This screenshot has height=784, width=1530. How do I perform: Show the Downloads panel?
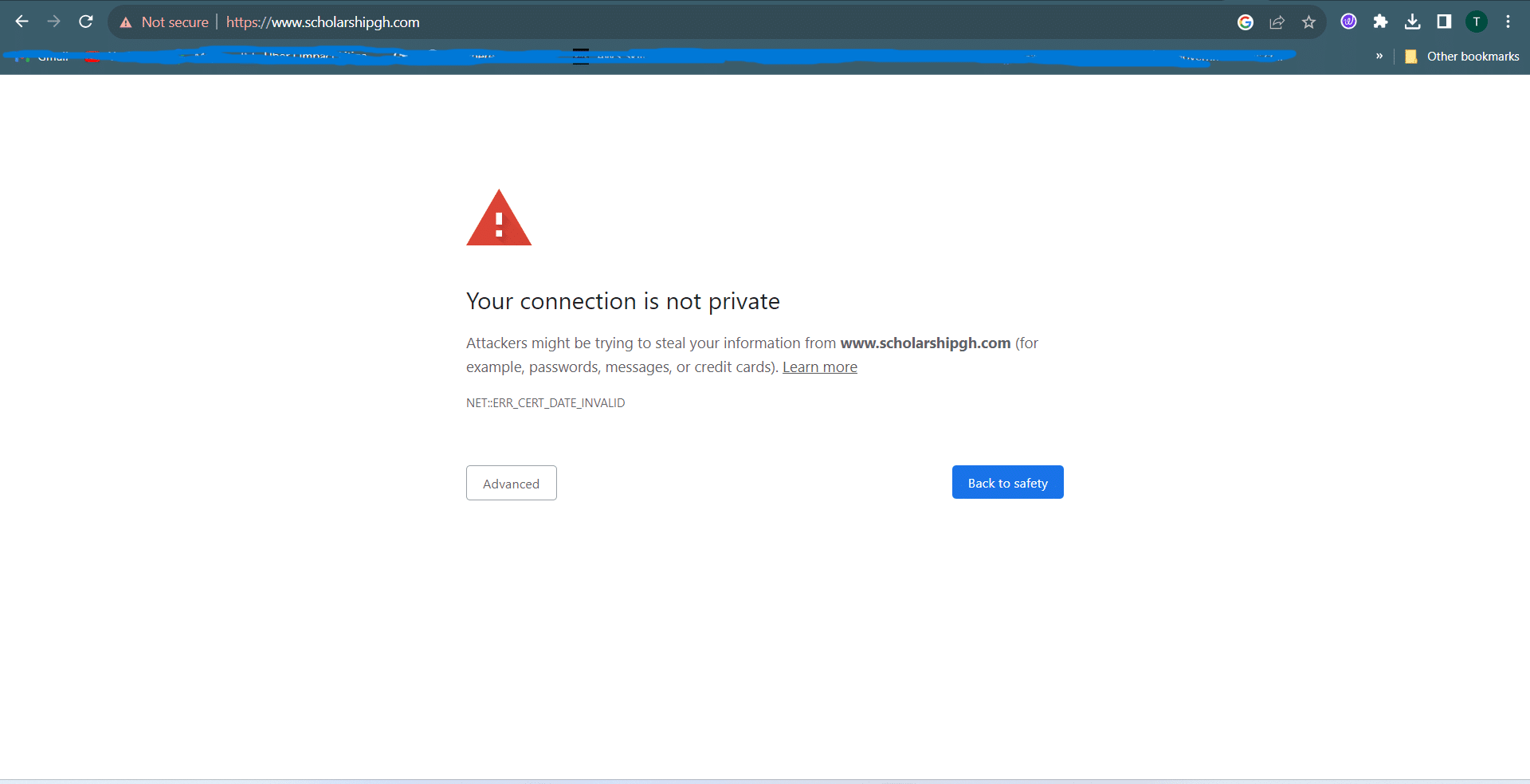tap(1412, 22)
